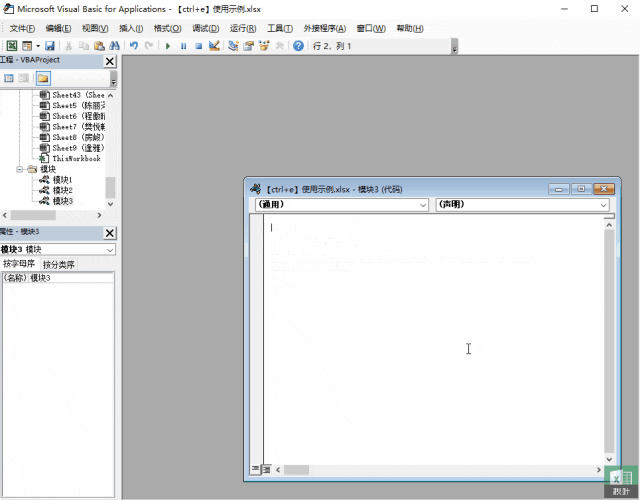The height and width of the screenshot is (500, 640).
Task: Toggle Design Mode icon
Action: pyautogui.click(x=214, y=46)
